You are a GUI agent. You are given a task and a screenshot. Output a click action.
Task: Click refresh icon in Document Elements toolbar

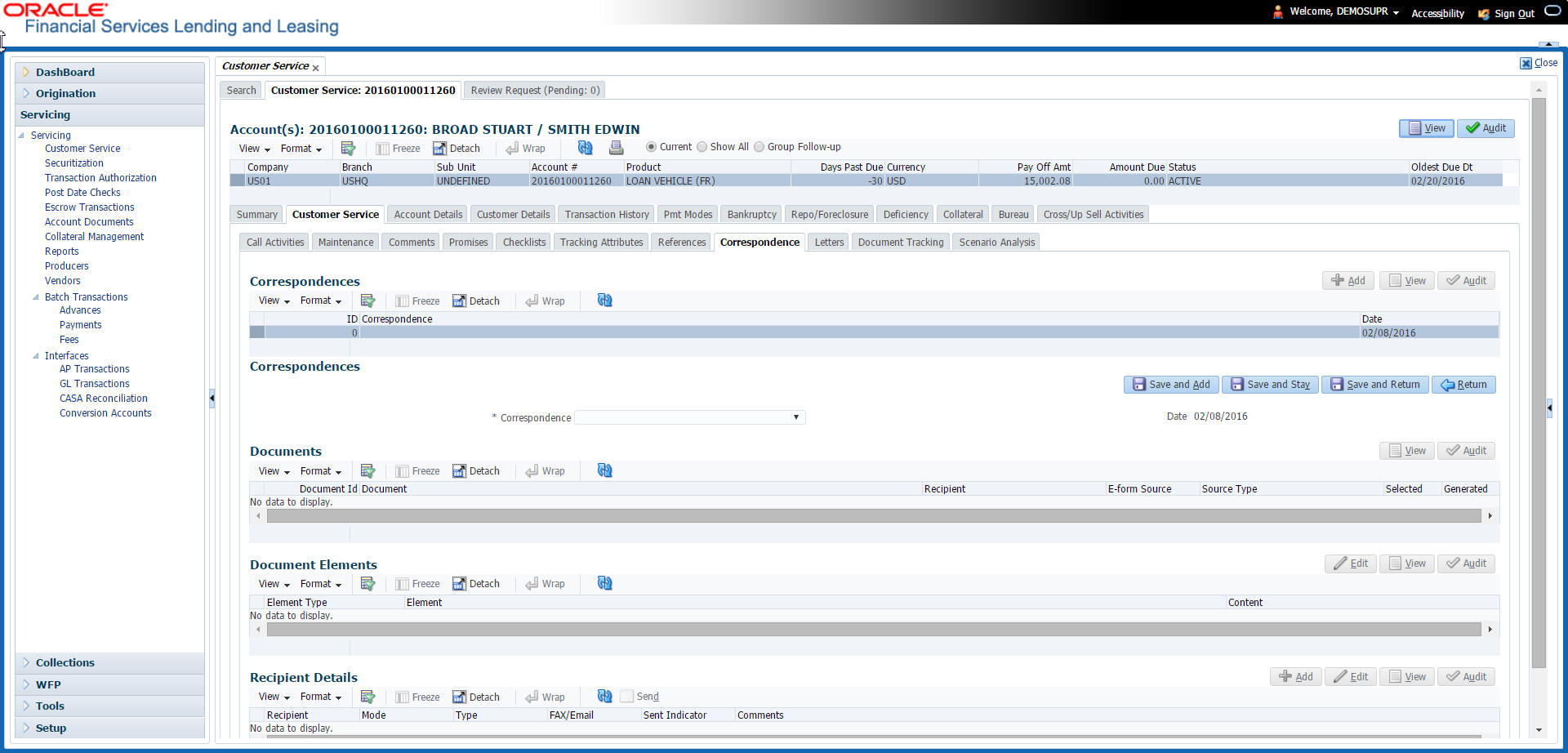tap(605, 582)
